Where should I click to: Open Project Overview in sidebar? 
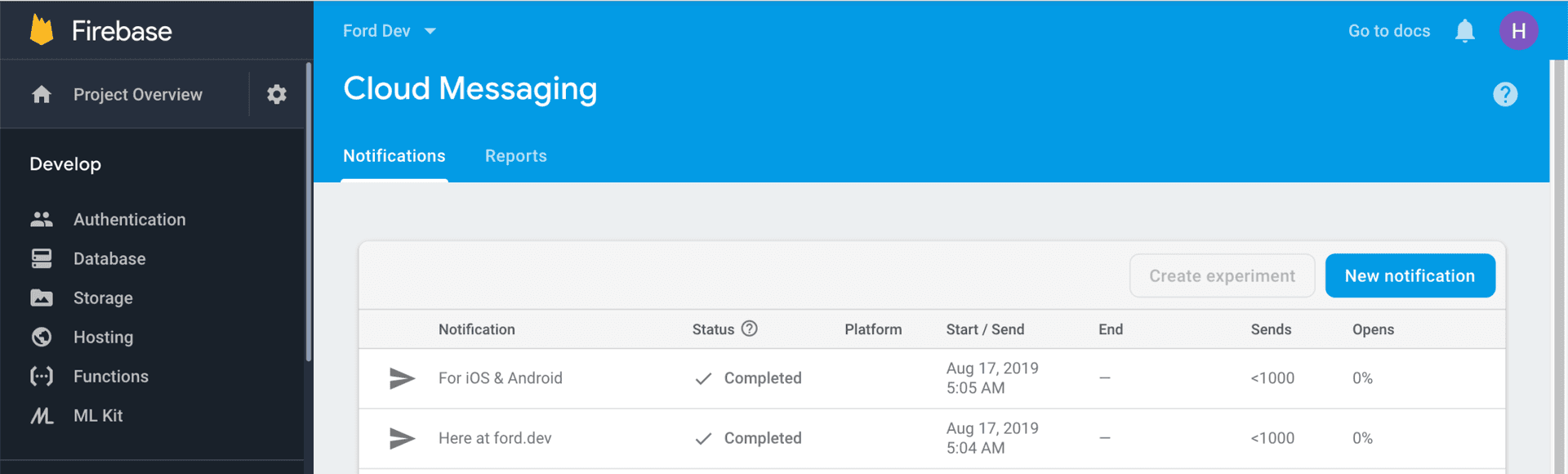pos(137,95)
